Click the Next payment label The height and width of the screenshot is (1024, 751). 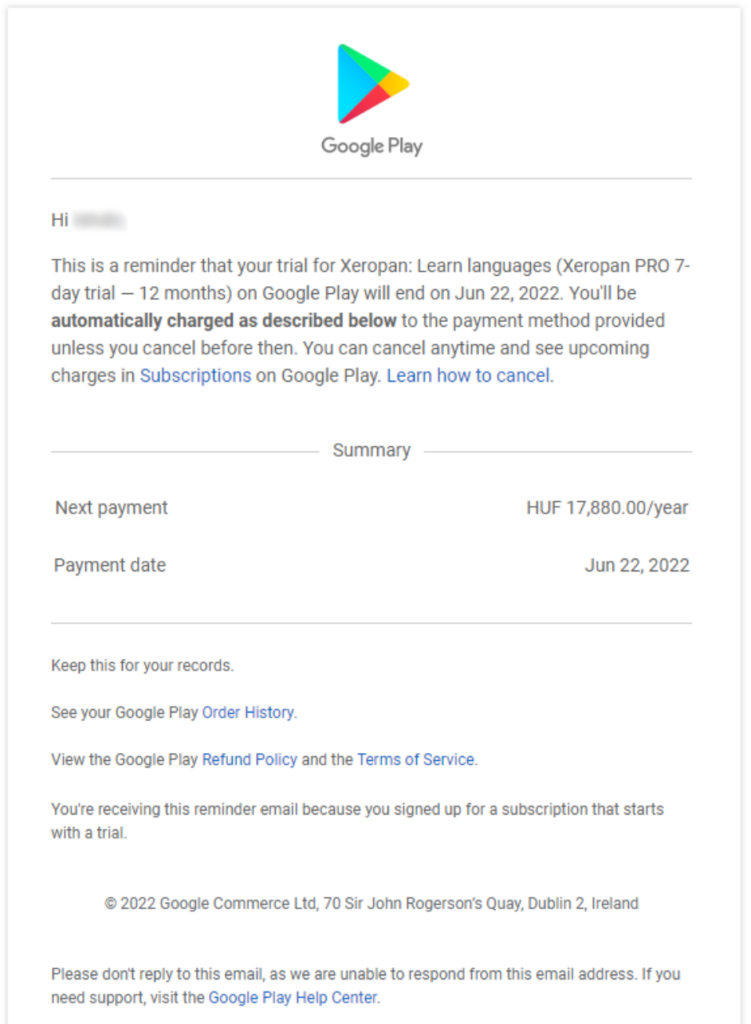pyautogui.click(x=111, y=508)
